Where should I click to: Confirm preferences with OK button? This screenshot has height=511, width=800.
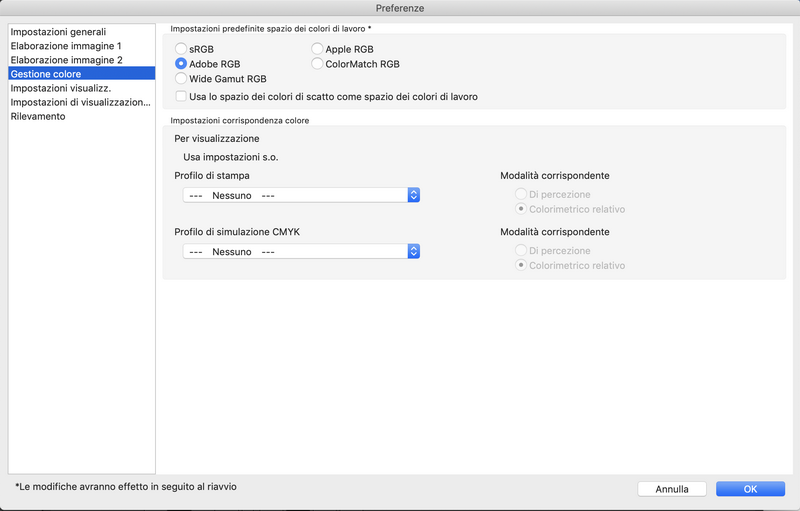(x=750, y=489)
